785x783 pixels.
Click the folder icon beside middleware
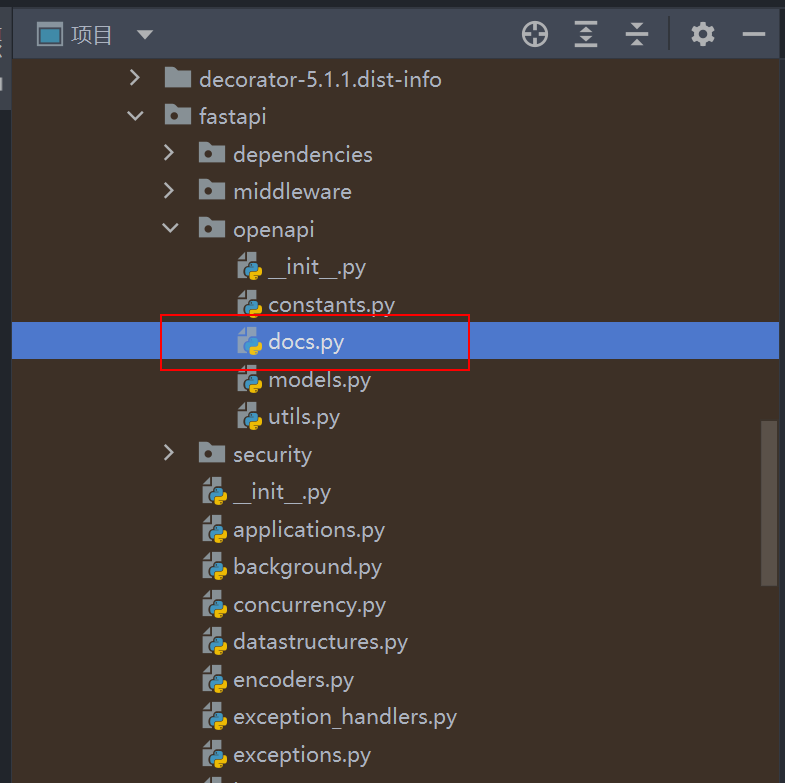coord(212,190)
